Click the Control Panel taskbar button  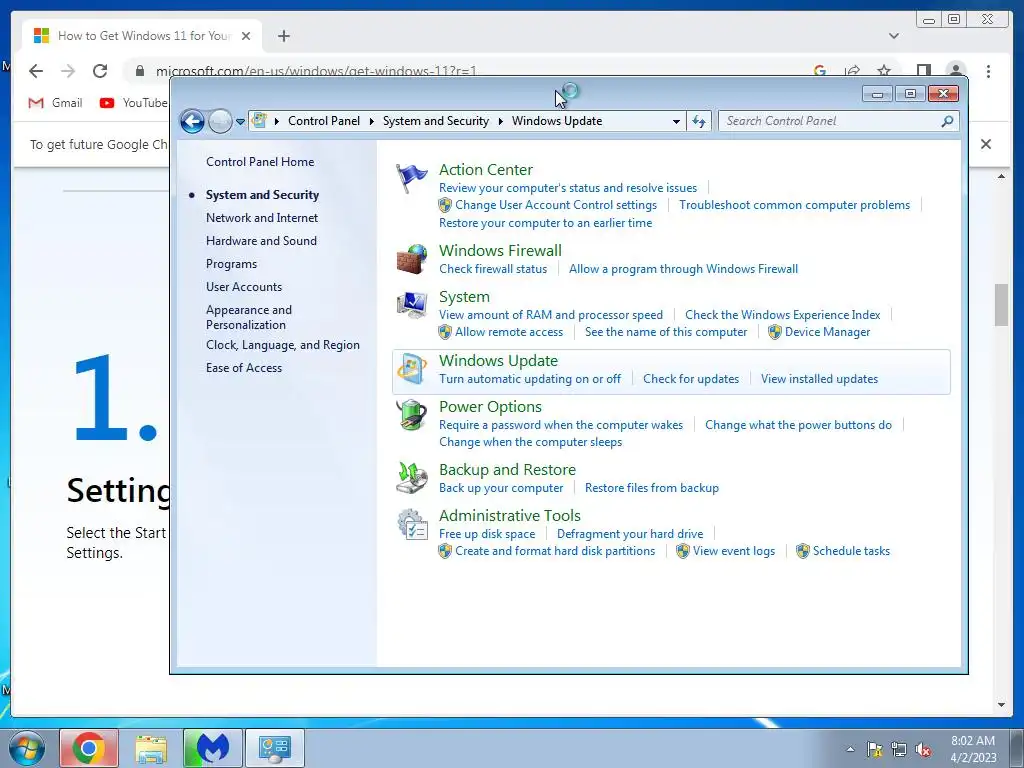pyautogui.click(x=274, y=748)
